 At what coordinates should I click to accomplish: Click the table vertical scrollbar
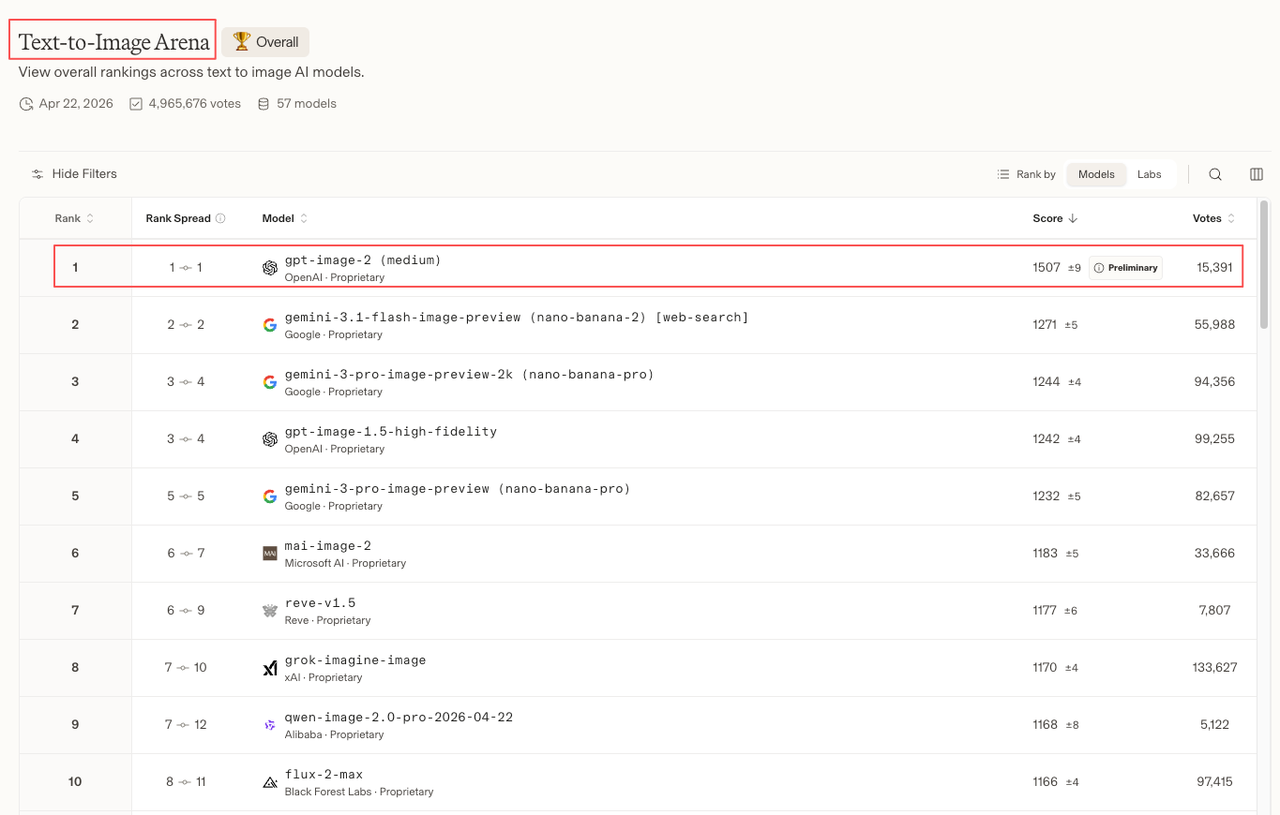point(1264,264)
